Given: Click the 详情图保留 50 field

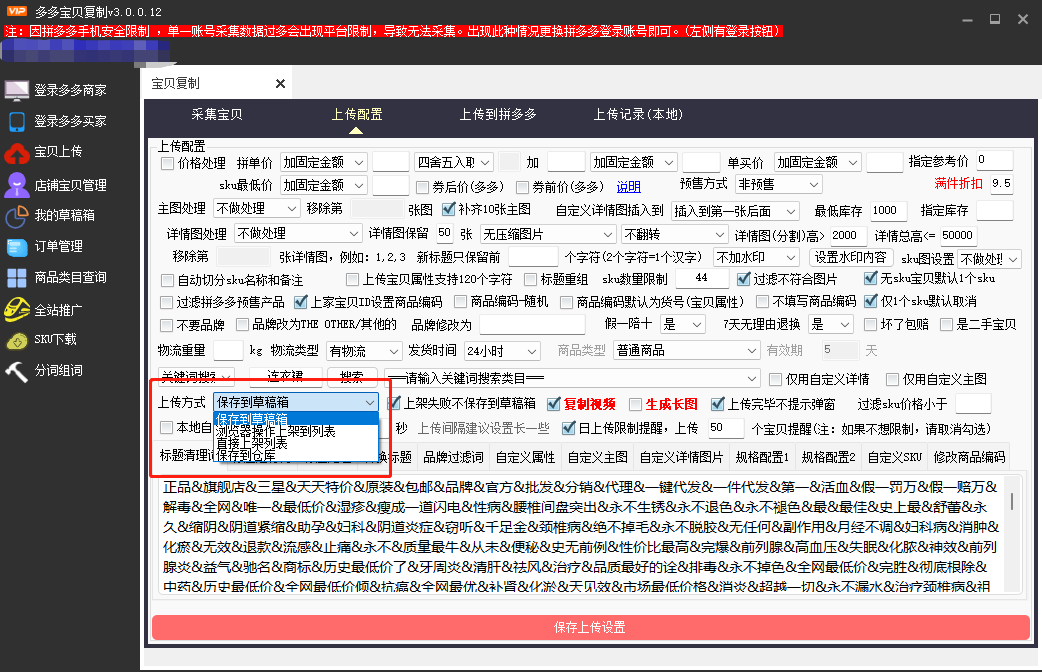Looking at the screenshot, I should coord(445,233).
